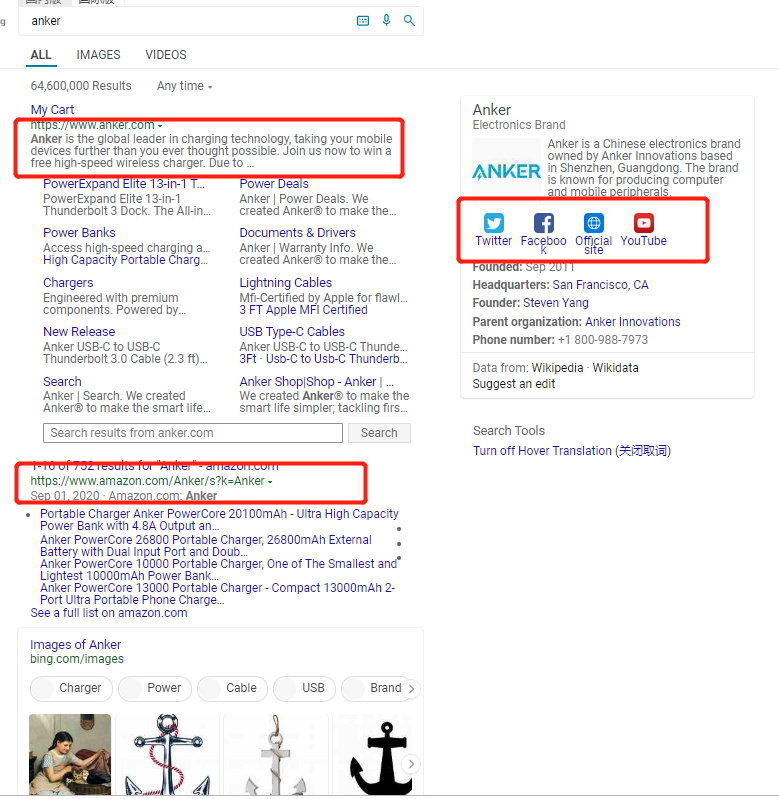Screen dimensions: 779x799
Task: Open the Official site globe icon
Action: tap(594, 223)
